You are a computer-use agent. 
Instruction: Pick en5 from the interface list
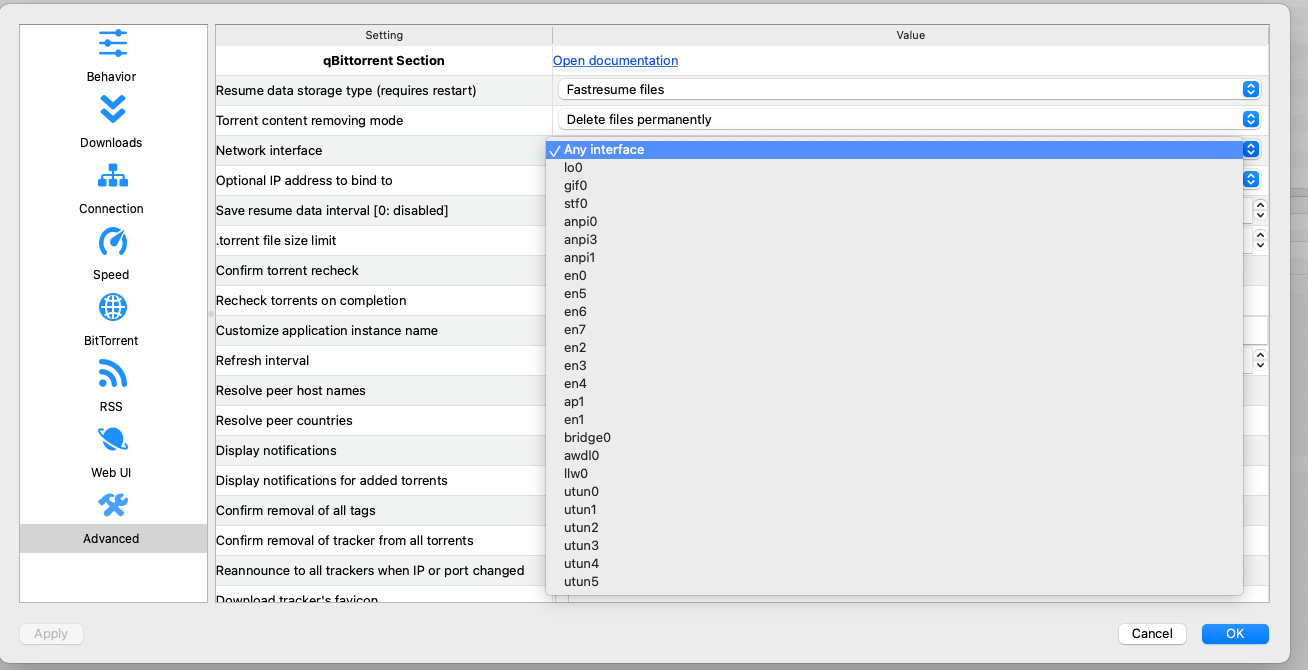[894, 294]
